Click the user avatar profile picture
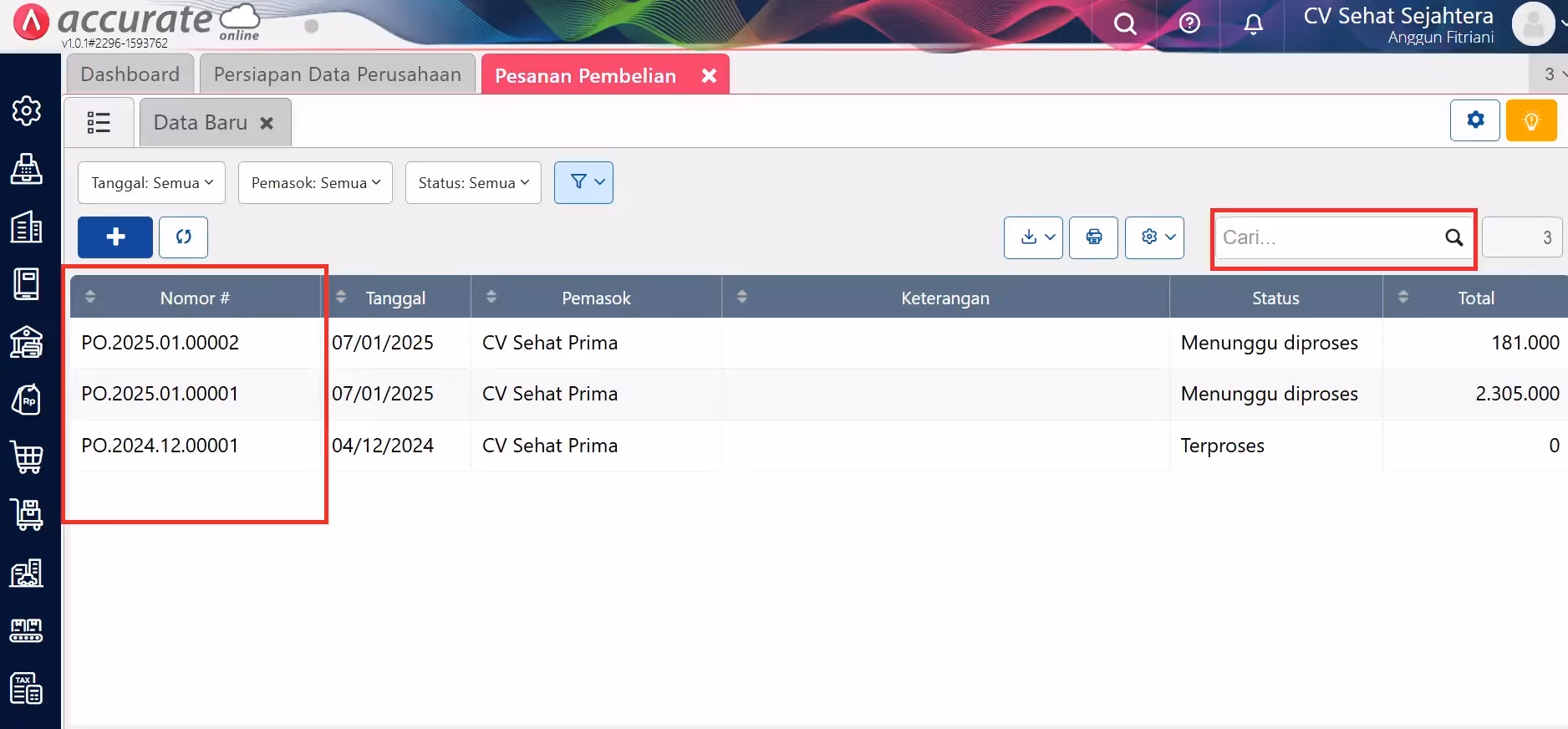 1534,23
